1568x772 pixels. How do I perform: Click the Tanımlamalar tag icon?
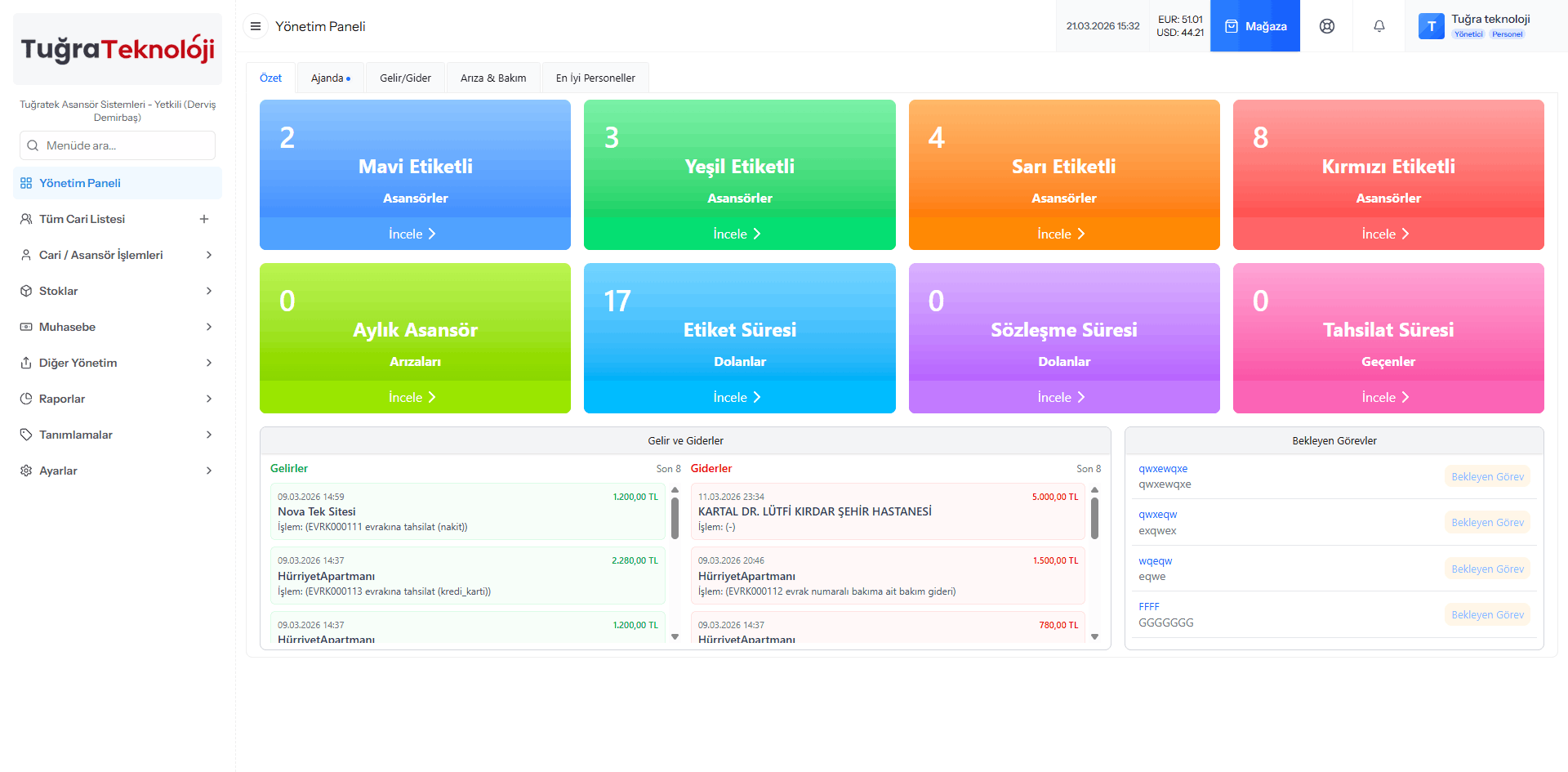click(26, 435)
